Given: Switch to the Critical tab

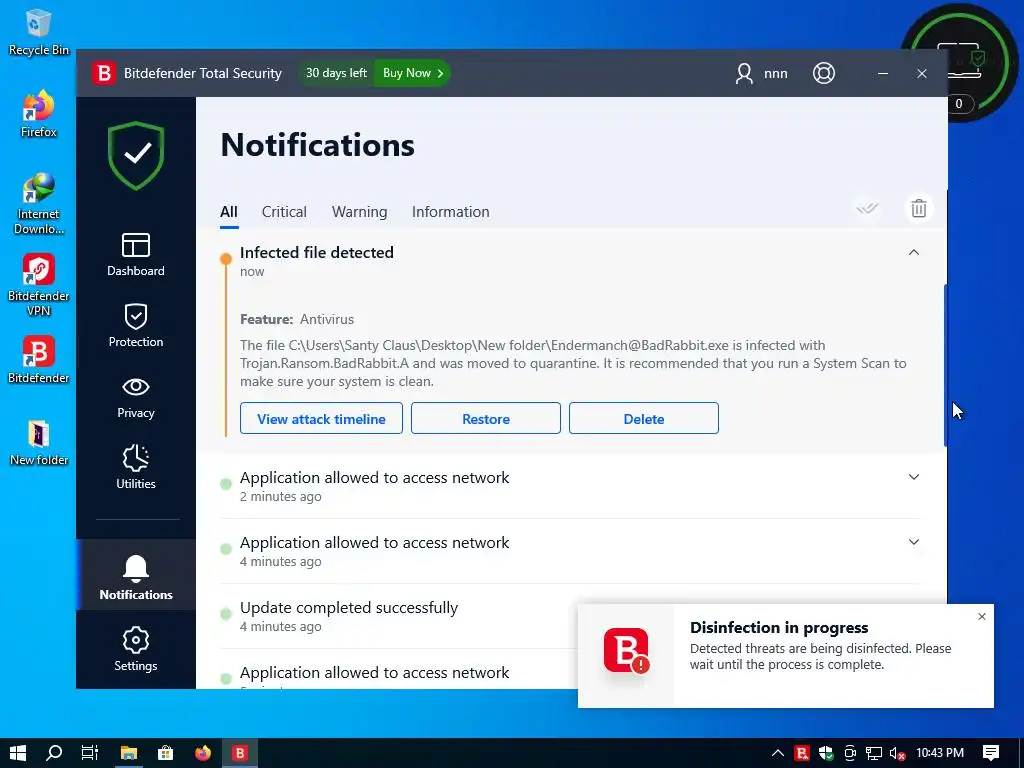Looking at the screenshot, I should click(284, 212).
